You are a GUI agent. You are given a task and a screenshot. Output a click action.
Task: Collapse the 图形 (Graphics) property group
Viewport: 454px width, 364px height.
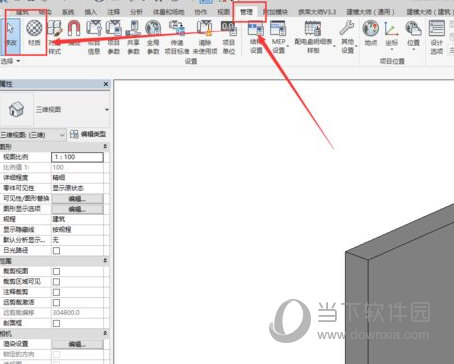[105, 146]
